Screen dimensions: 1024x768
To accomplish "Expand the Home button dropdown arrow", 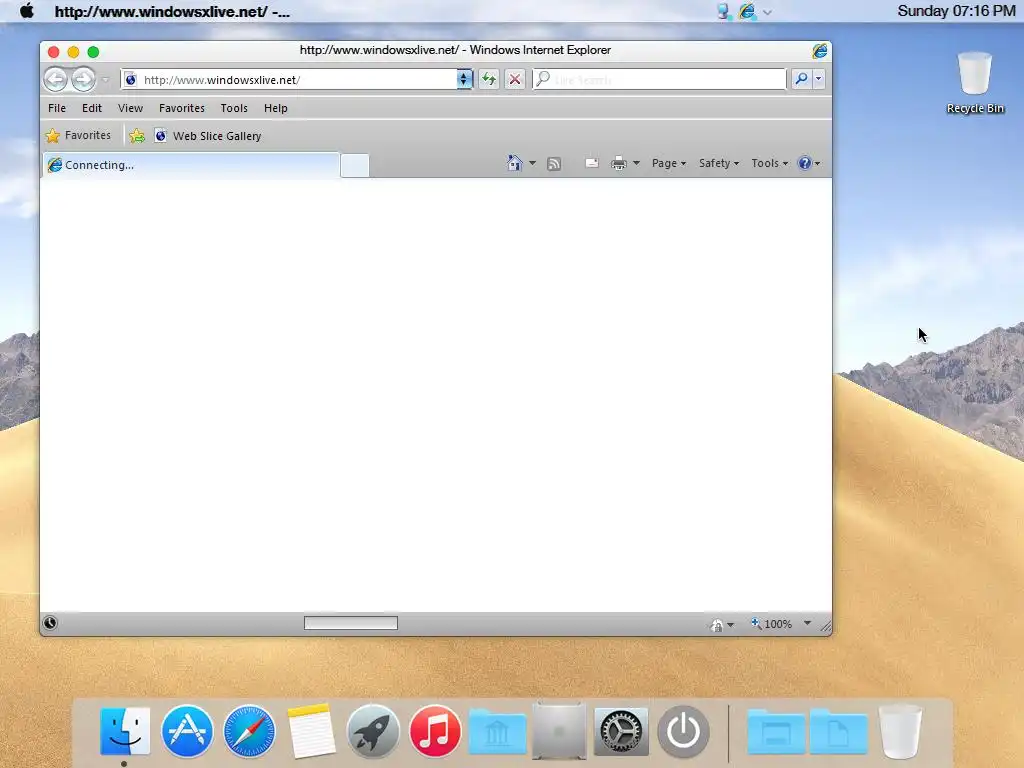I will [532, 163].
